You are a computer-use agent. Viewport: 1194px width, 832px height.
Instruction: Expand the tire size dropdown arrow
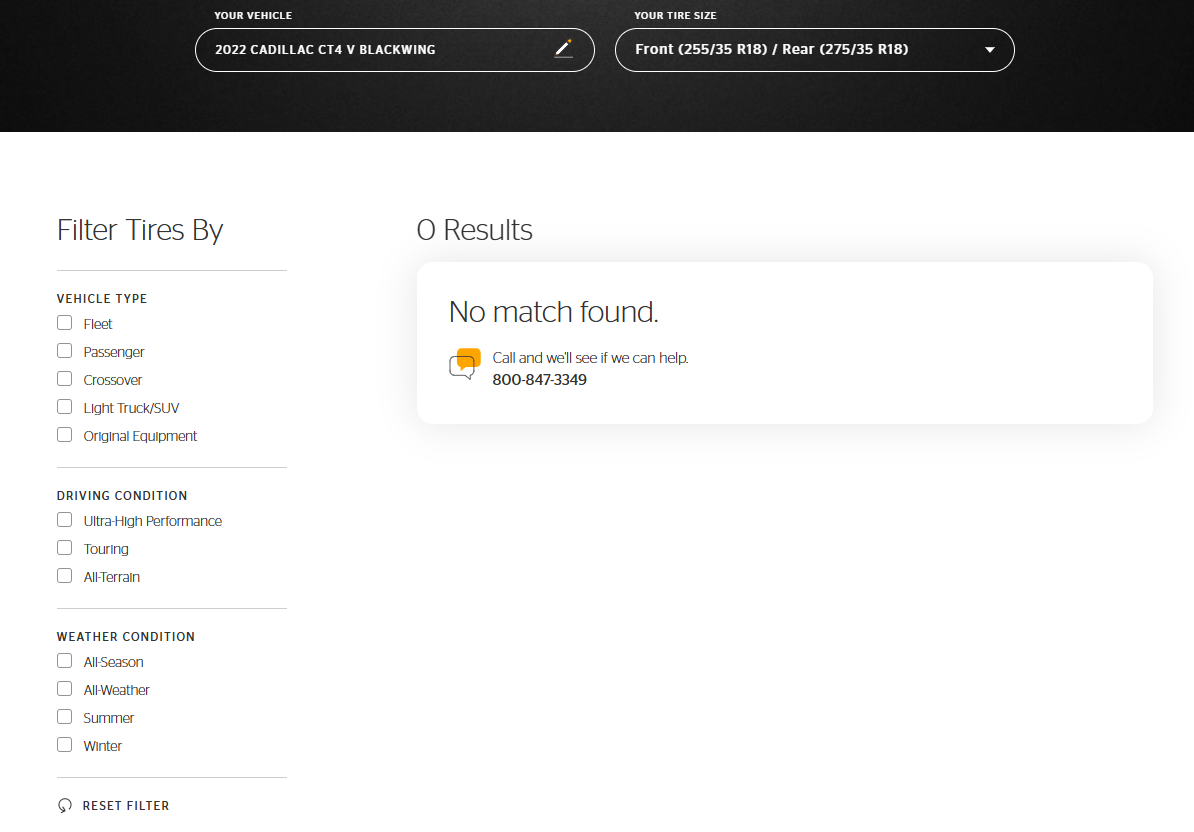[x=989, y=50]
